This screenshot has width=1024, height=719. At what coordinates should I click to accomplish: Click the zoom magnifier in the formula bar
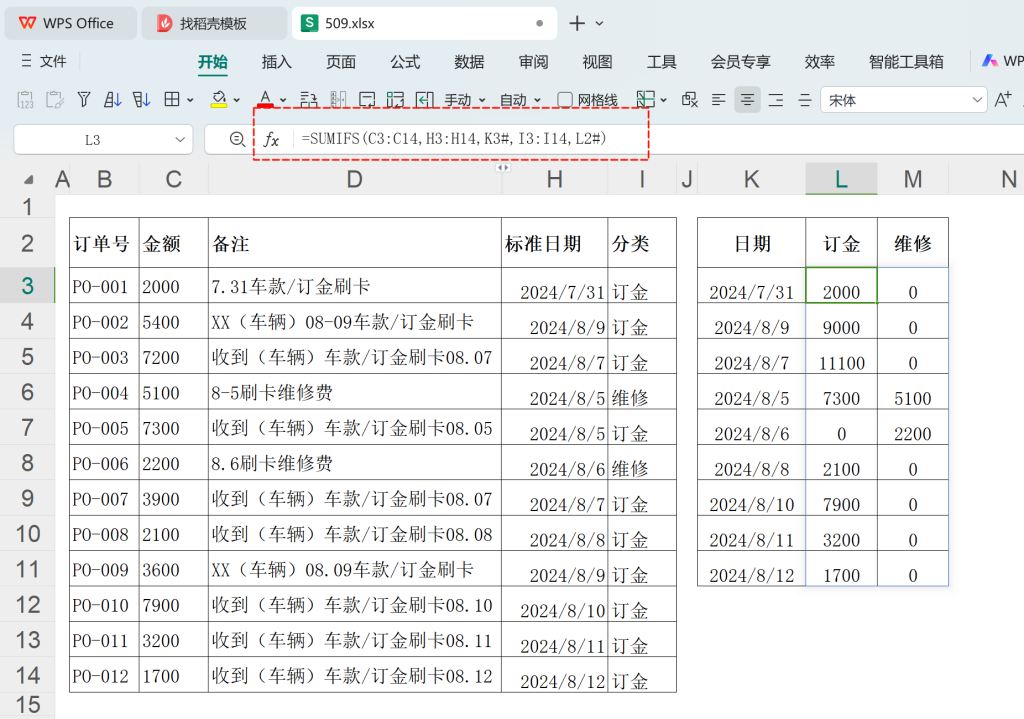click(x=237, y=139)
